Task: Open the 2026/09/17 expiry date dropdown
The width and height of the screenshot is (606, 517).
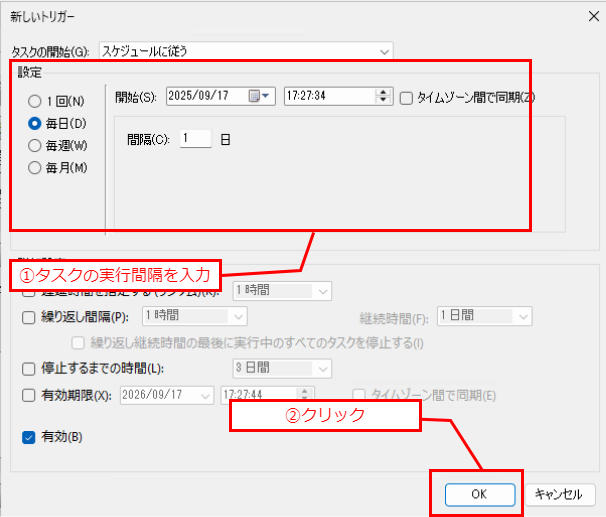Action: tap(167, 395)
